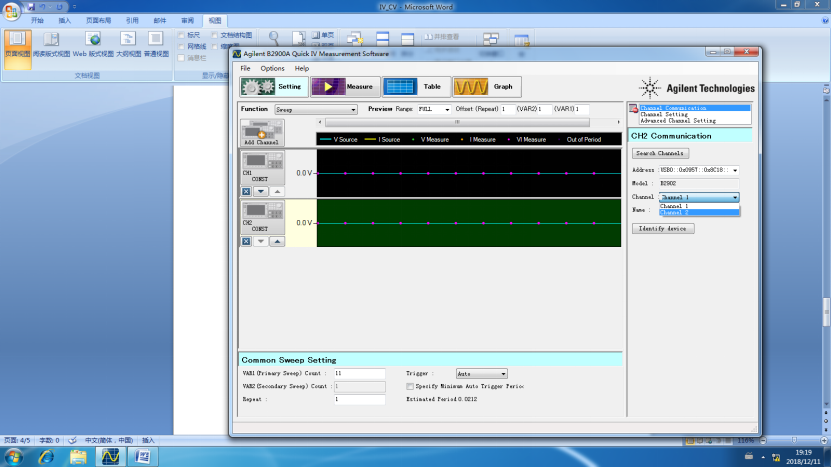The width and height of the screenshot is (831, 468).
Task: Open the Setting view with gears icon
Action: 273,86
